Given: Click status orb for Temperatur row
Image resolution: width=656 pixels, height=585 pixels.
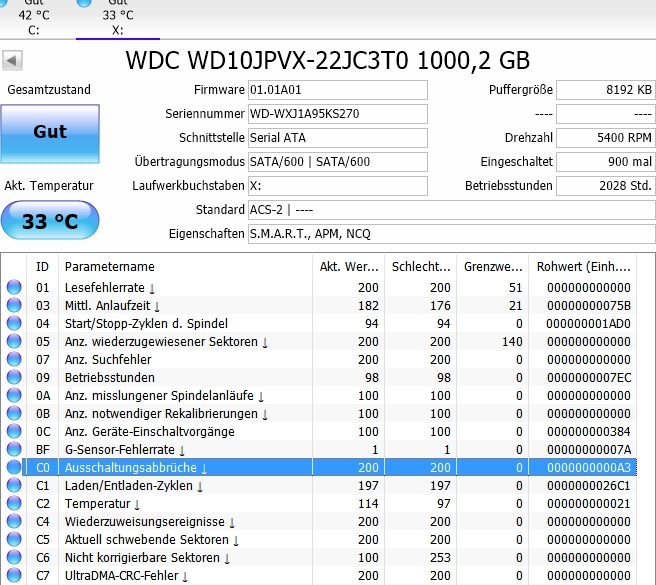Looking at the screenshot, I should click(14, 503).
